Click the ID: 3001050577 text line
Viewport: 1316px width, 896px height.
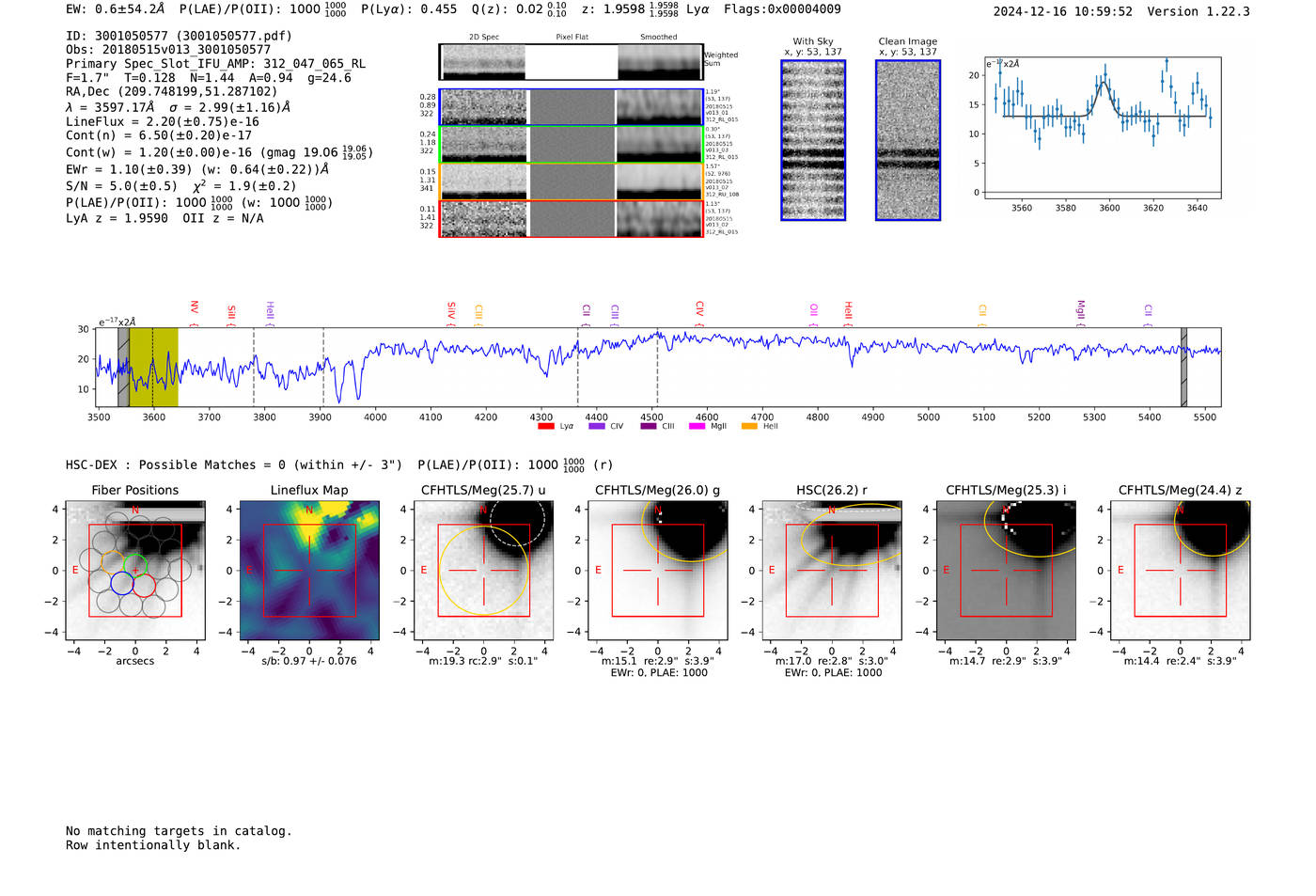coord(179,36)
